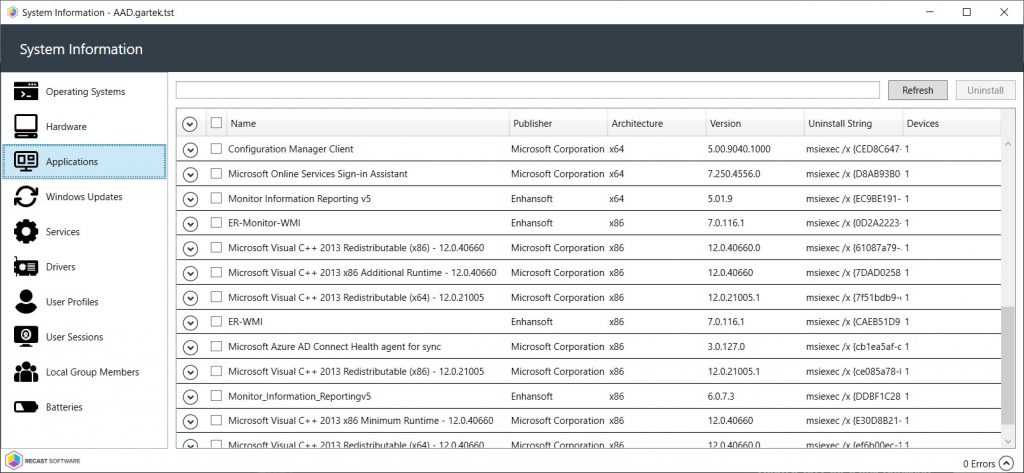Expand Visual C++ 2013 Redistributable (x86) 12.0.40660 row
The height and width of the screenshot is (473, 1024).
(x=190, y=248)
